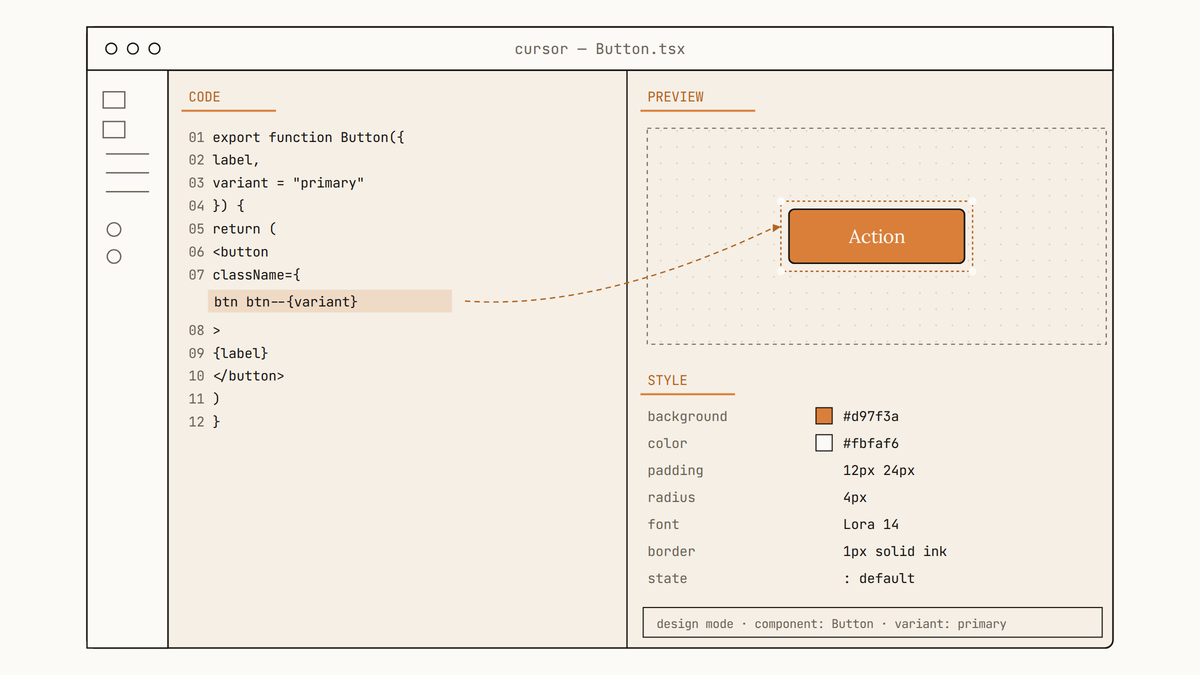
Task: Select the font value Lora 14
Action: click(x=871, y=524)
